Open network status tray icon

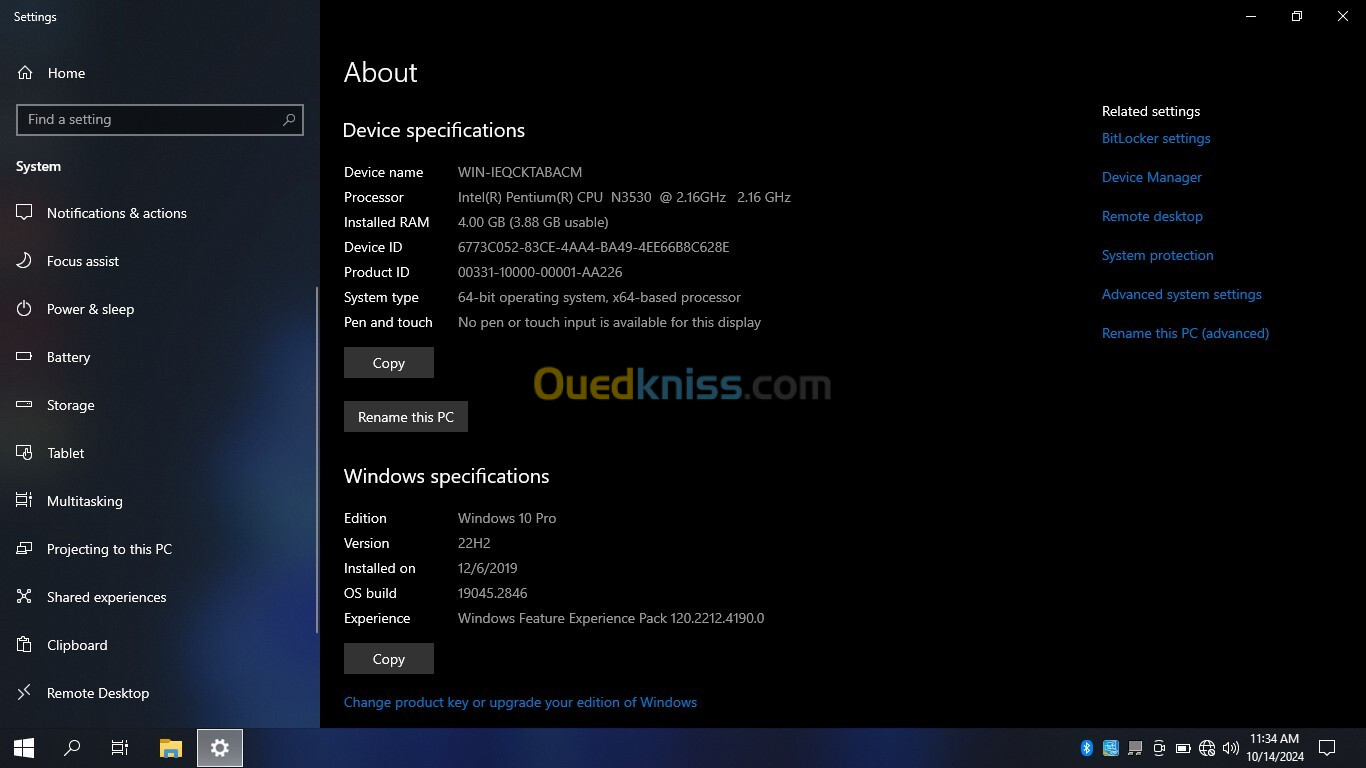[1207, 748]
